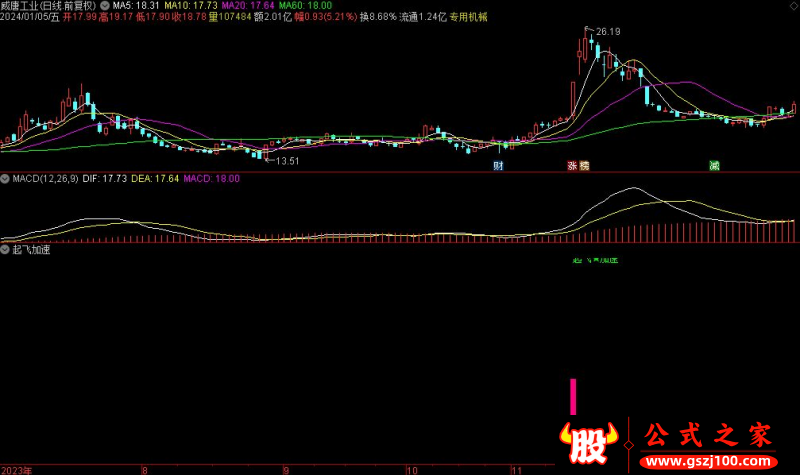
Task: Click the MA10: 17.73 value
Action: [191, 6]
